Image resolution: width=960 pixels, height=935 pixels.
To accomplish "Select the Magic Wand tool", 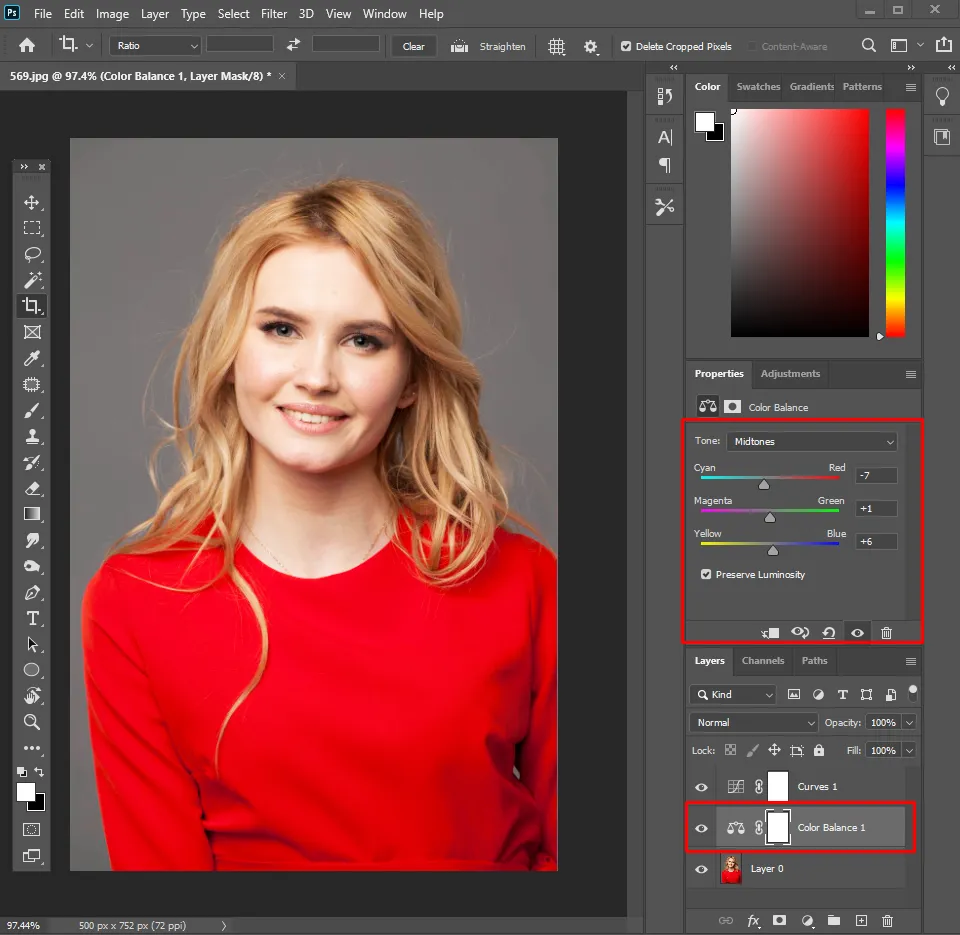I will pyautogui.click(x=32, y=280).
